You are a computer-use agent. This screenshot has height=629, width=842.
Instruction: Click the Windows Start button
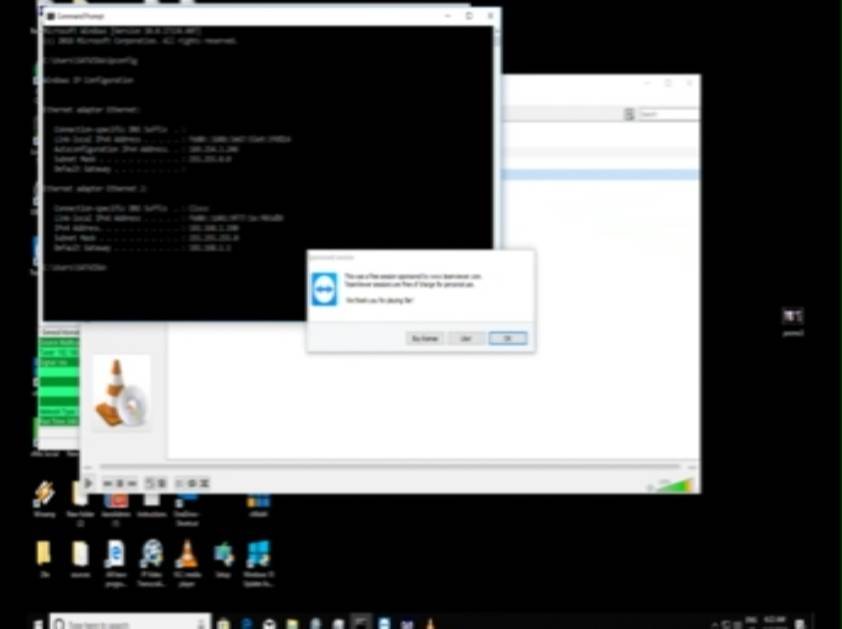coord(38,624)
